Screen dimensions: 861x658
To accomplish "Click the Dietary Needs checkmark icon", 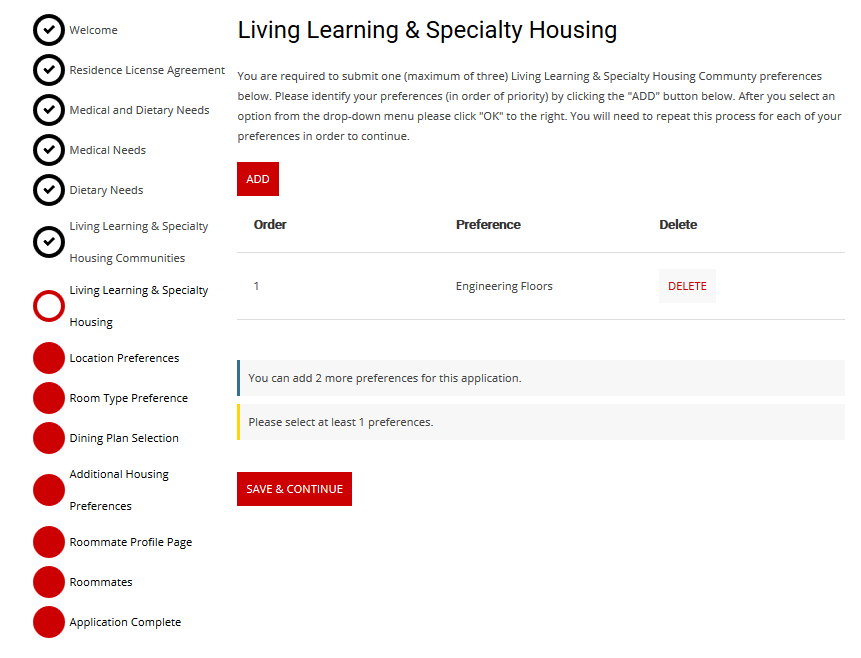I will click(49, 190).
